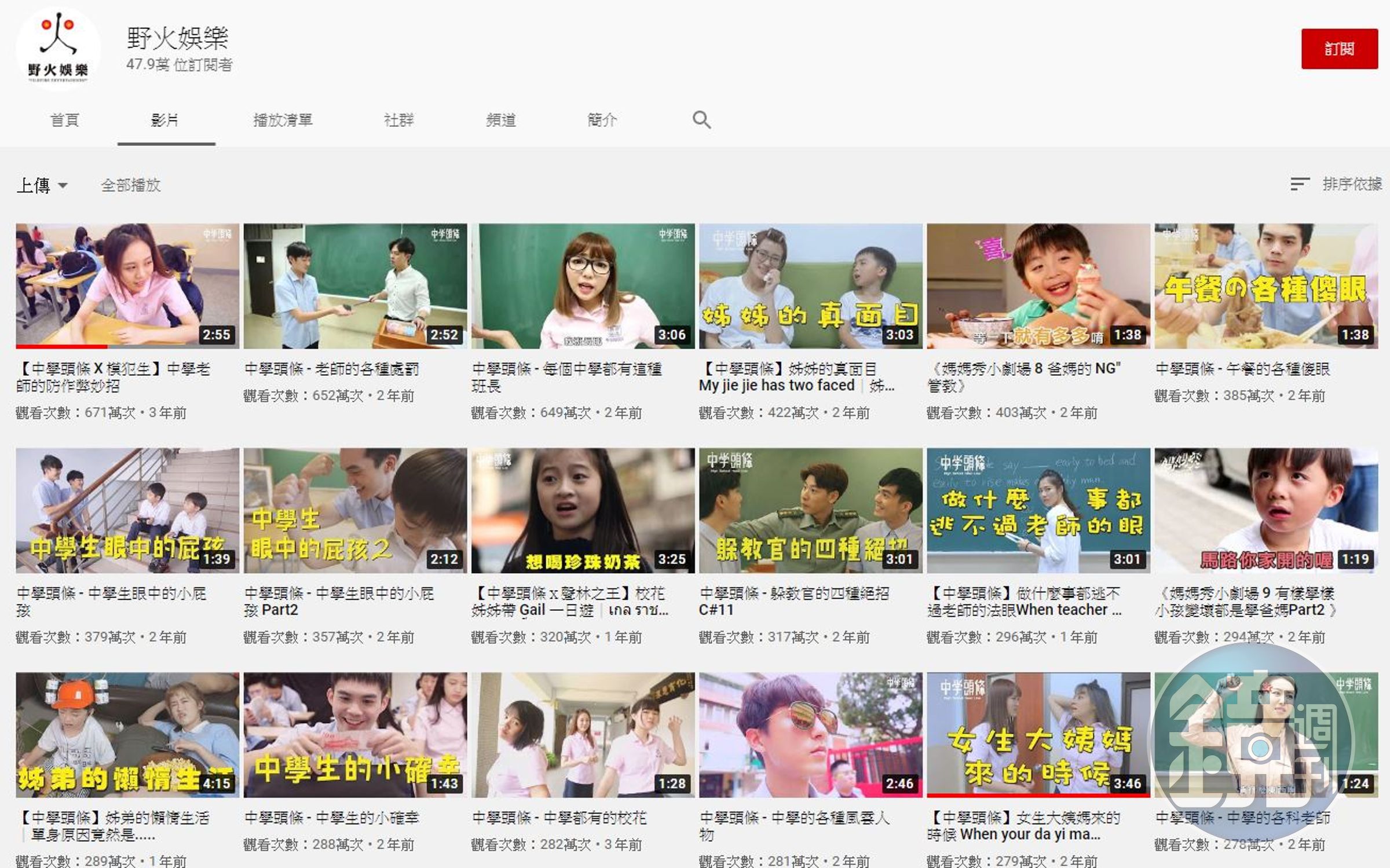Open the 老師的各種處罰 video thumbnail

355,286
